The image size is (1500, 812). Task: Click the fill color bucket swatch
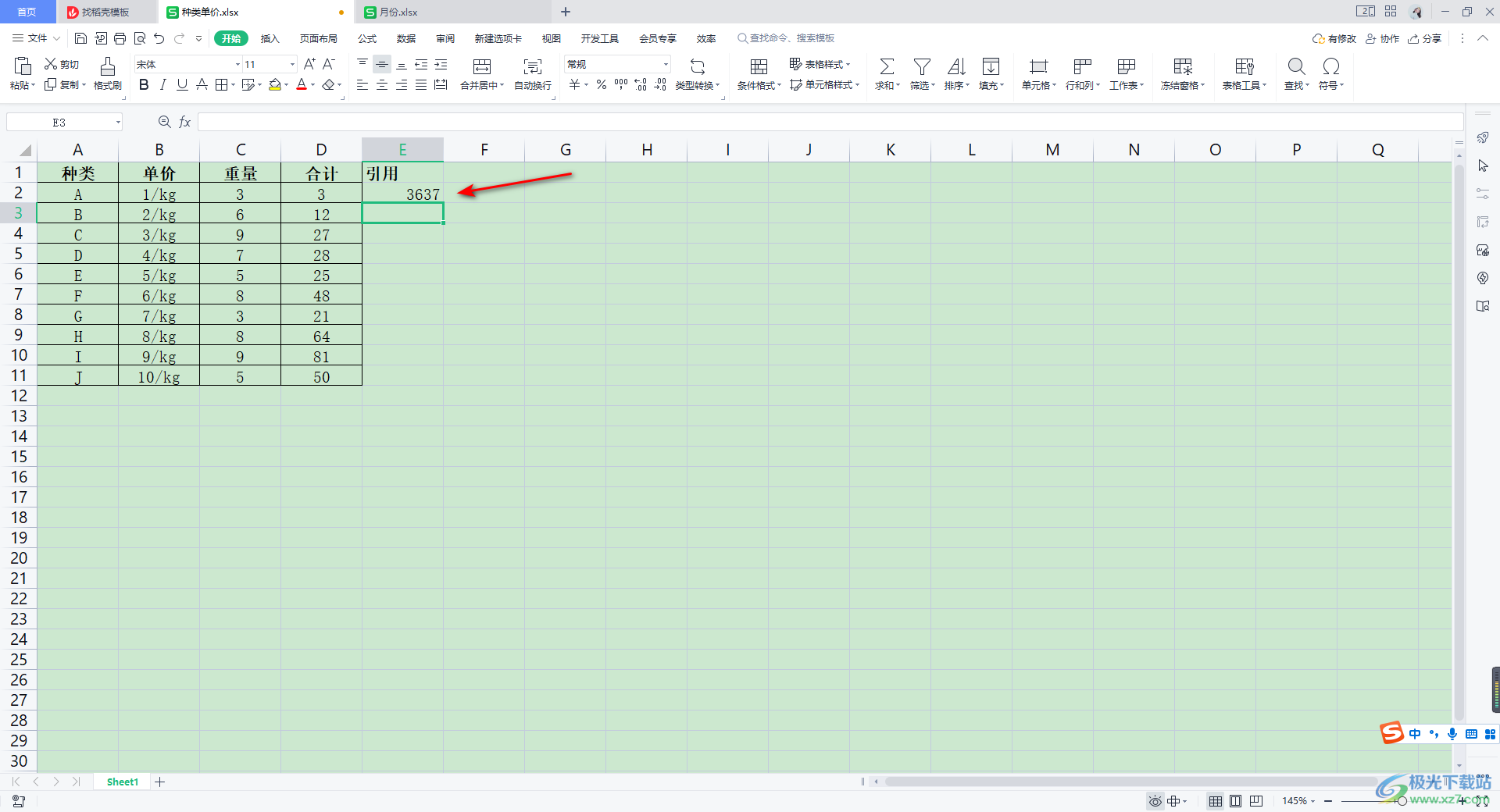[x=275, y=84]
